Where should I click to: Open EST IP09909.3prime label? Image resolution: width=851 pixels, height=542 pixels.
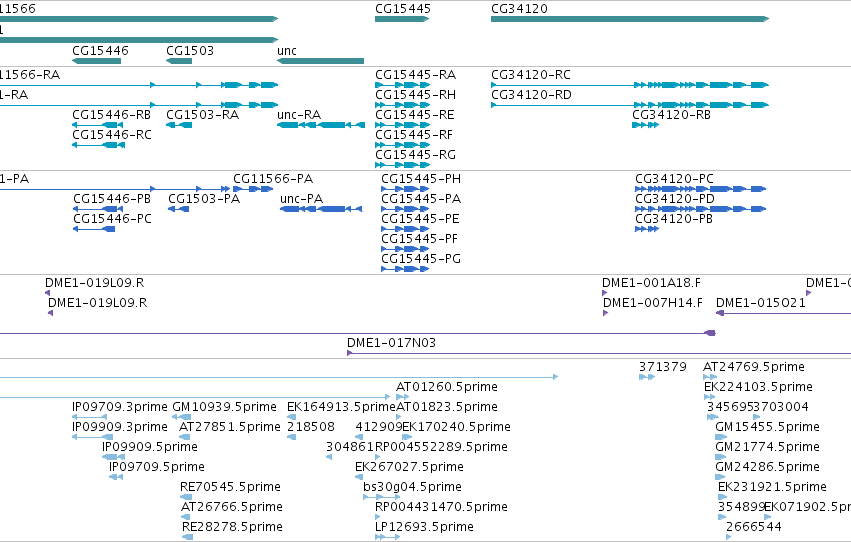tap(119, 428)
